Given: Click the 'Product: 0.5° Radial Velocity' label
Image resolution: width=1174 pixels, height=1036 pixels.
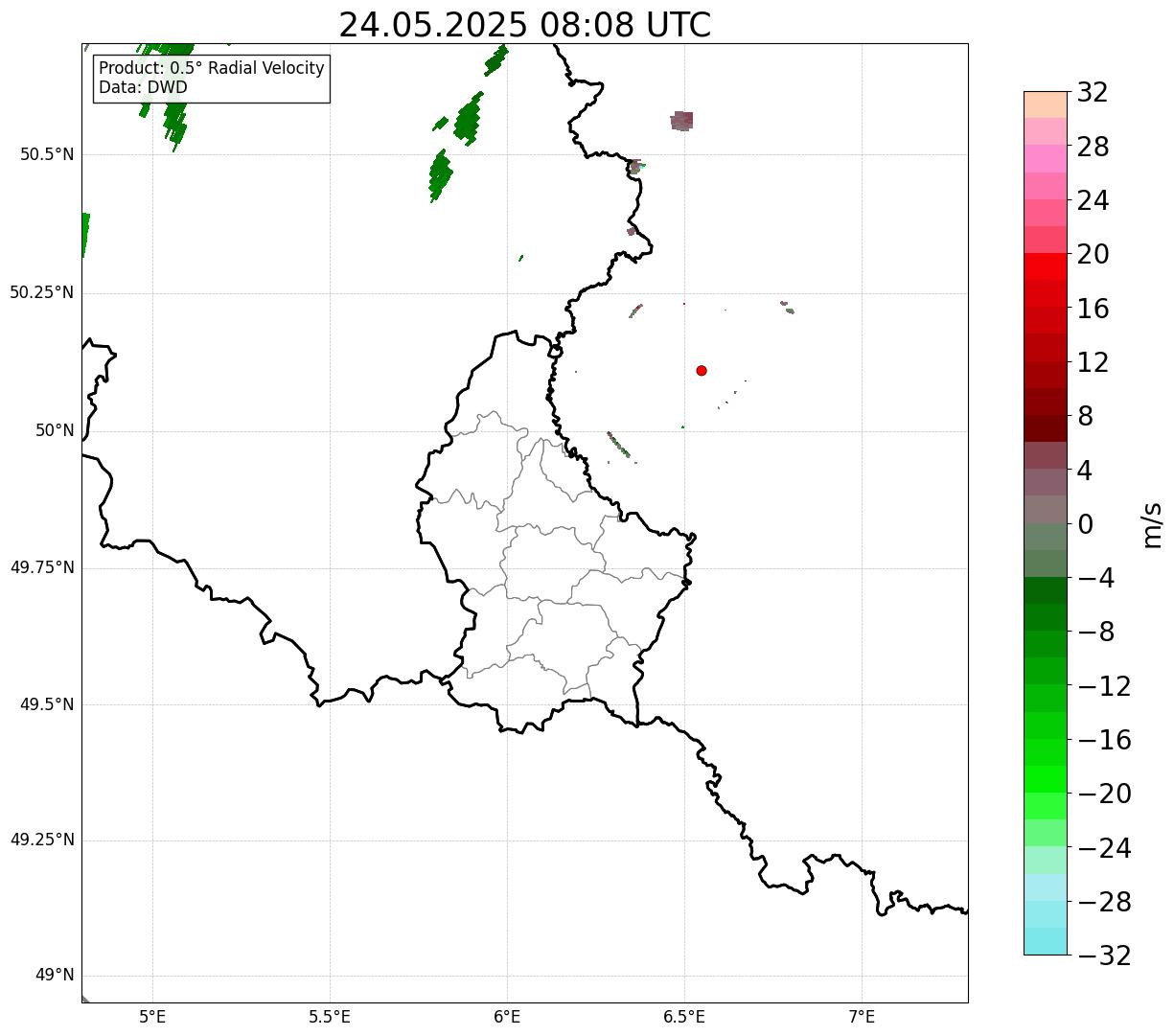Looking at the screenshot, I should tap(212, 69).
